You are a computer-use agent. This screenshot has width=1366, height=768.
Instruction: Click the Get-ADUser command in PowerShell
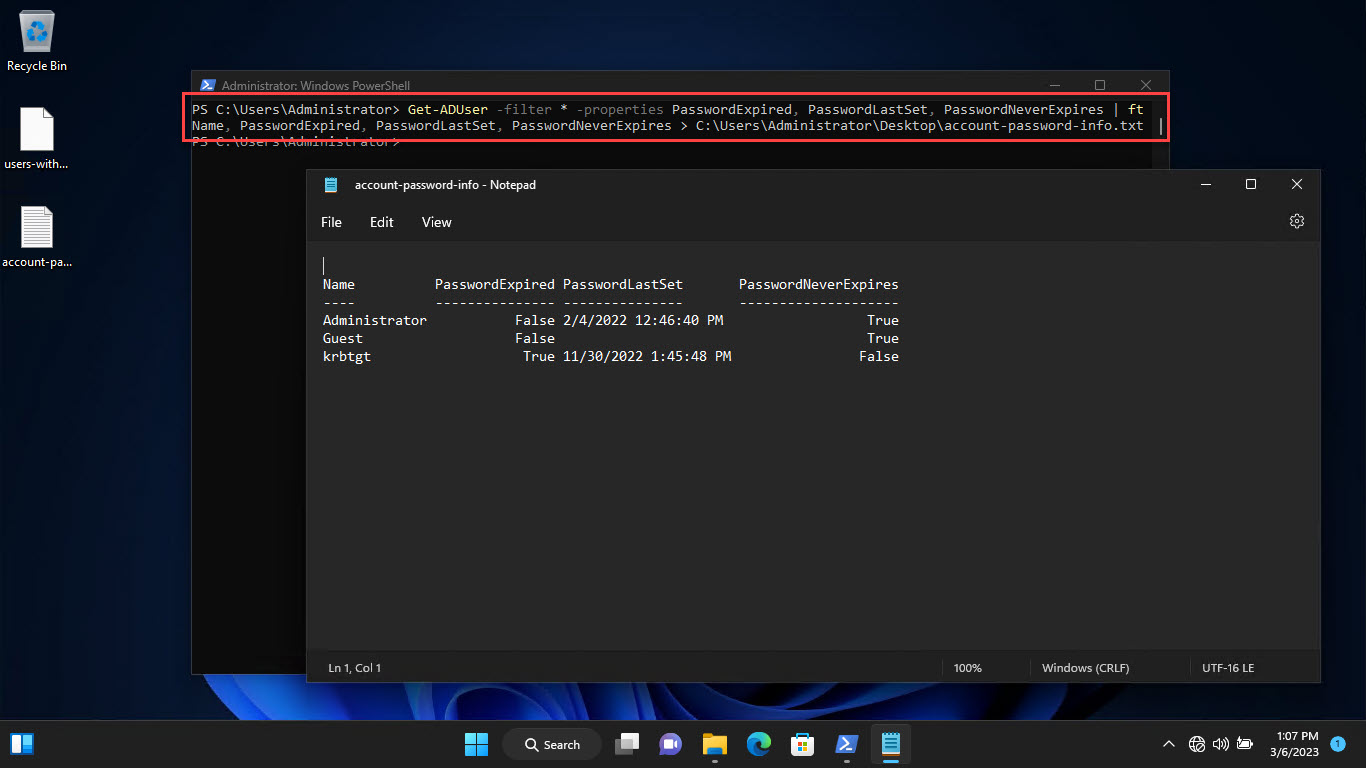(448, 109)
